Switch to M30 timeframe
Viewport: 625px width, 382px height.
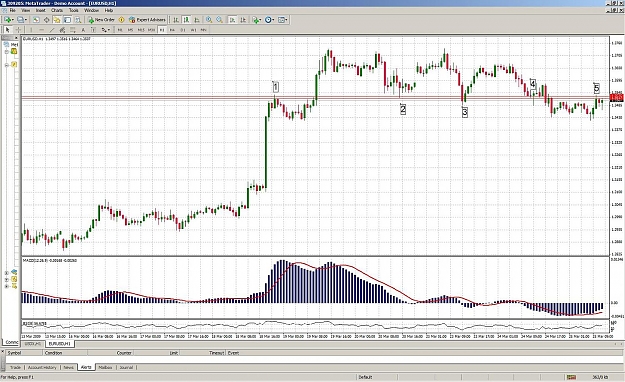[x=151, y=30]
